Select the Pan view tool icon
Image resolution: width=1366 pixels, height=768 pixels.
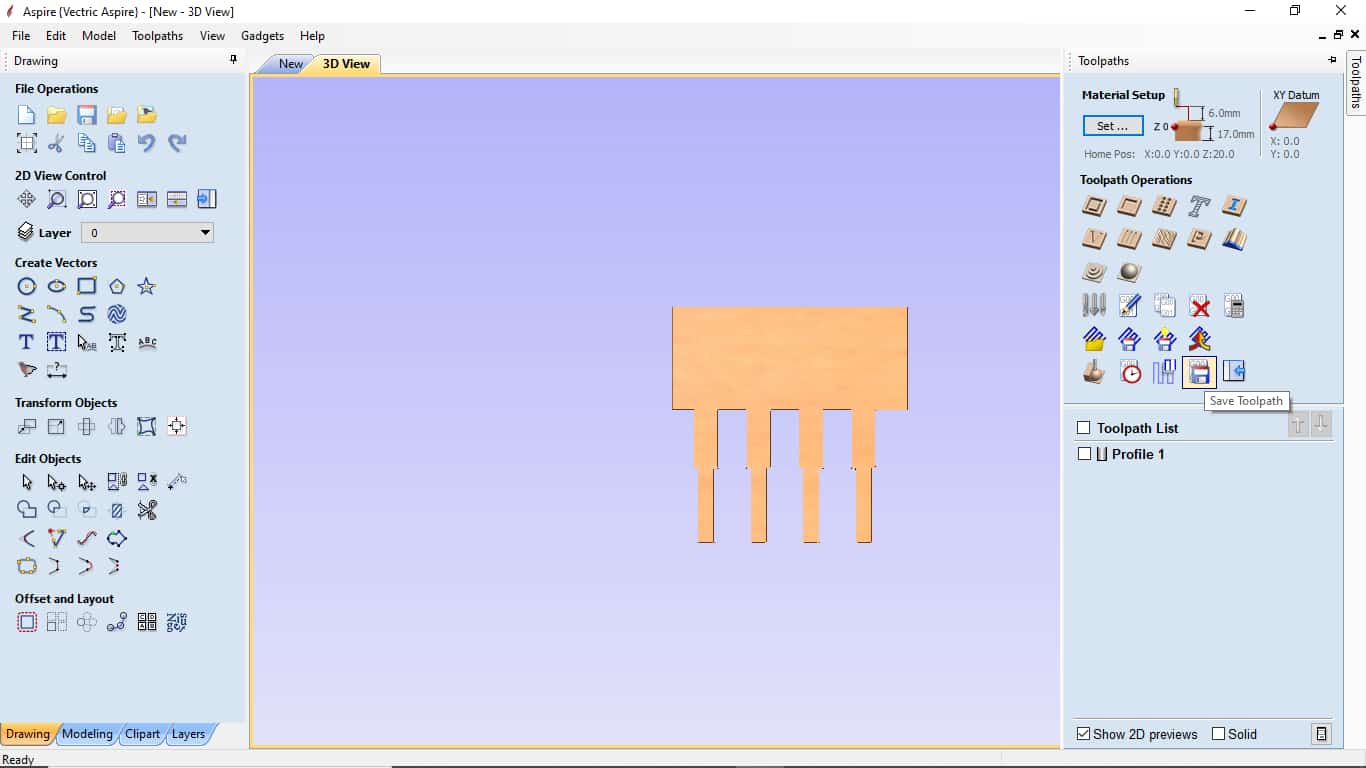pos(27,199)
